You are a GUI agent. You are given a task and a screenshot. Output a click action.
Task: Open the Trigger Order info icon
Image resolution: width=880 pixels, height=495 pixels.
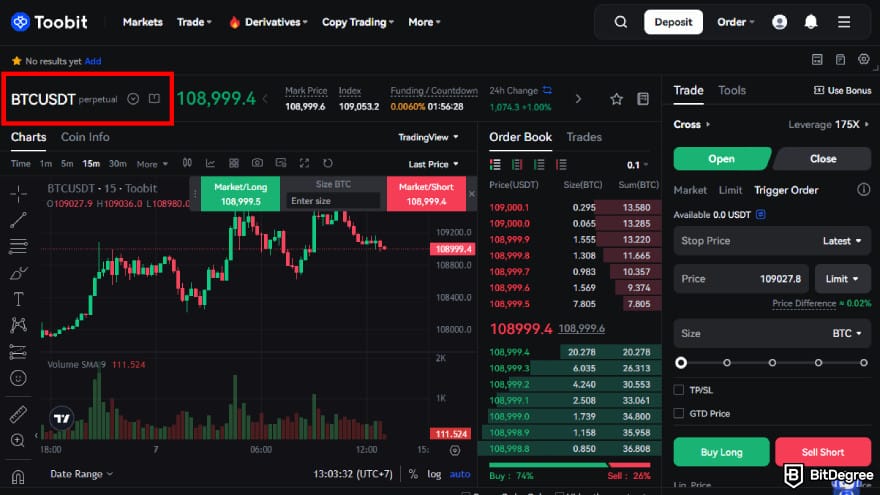[x=863, y=190]
